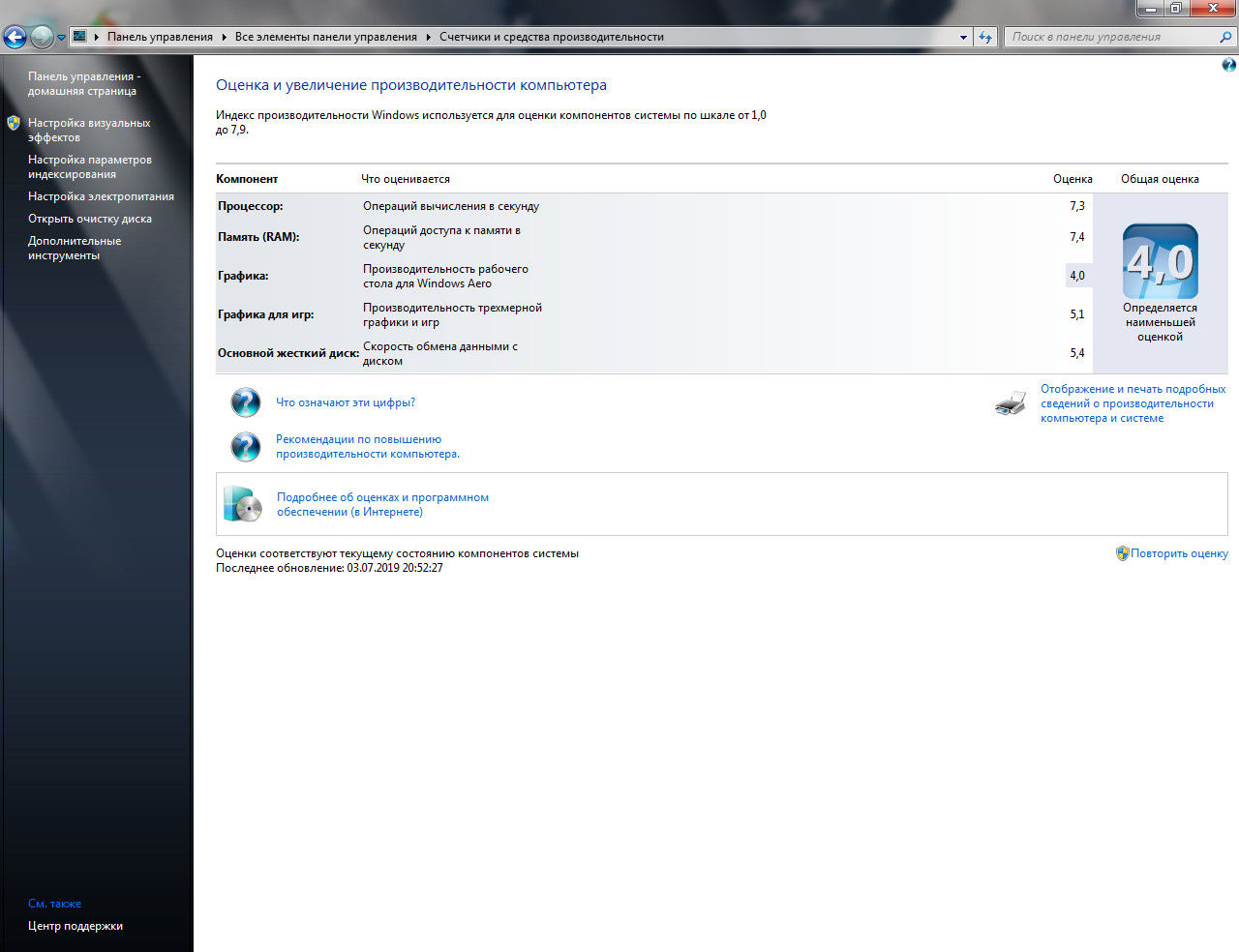Select the Процессор: row label
The image size is (1239, 952).
pyautogui.click(x=250, y=206)
